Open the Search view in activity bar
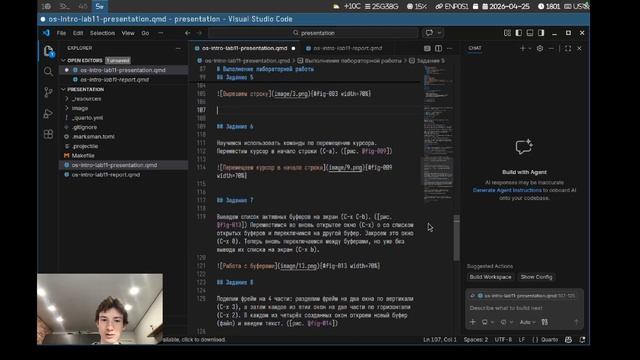Screen dimensions: 640x360 click(48, 72)
